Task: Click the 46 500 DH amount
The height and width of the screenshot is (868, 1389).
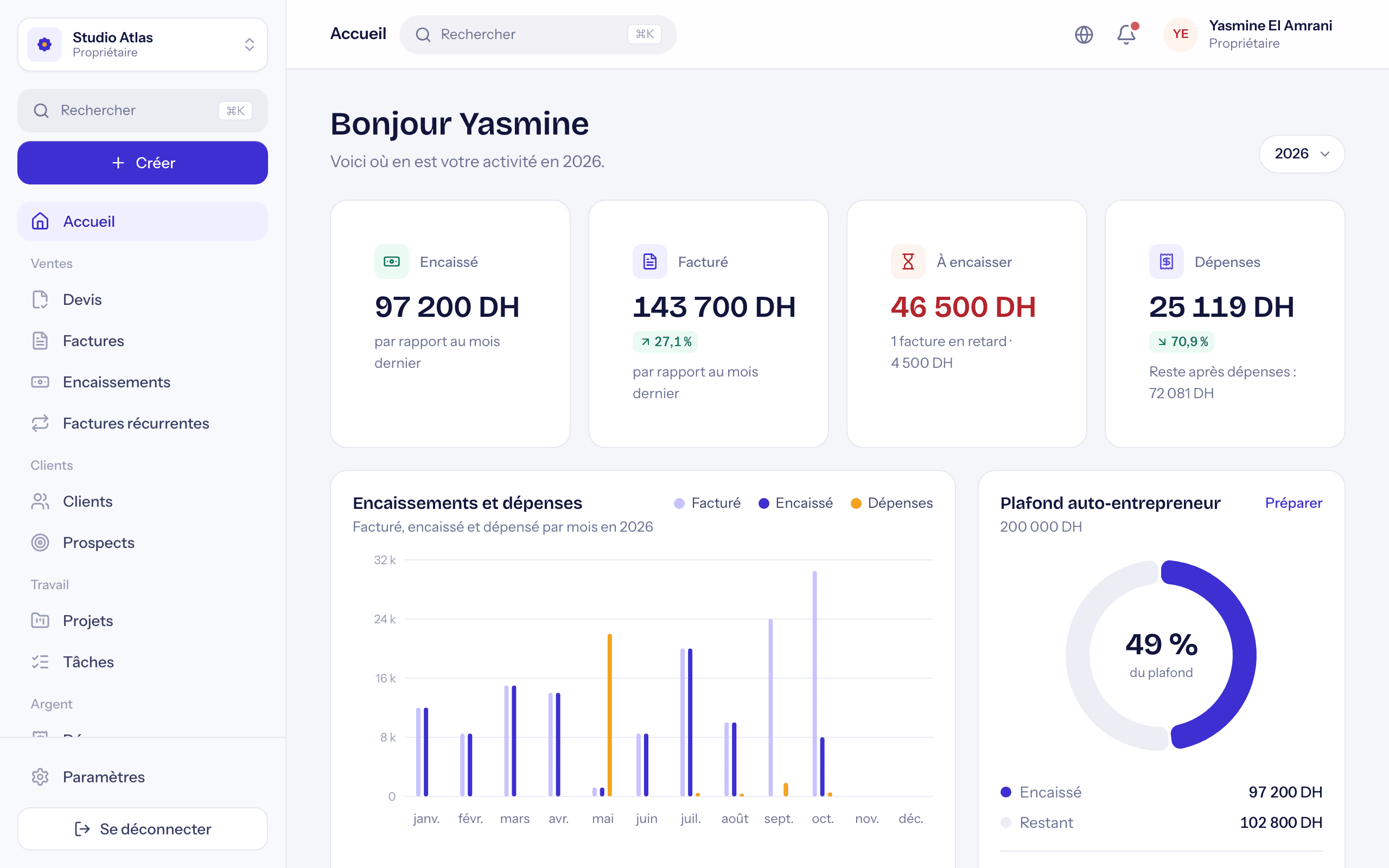Action: click(963, 307)
